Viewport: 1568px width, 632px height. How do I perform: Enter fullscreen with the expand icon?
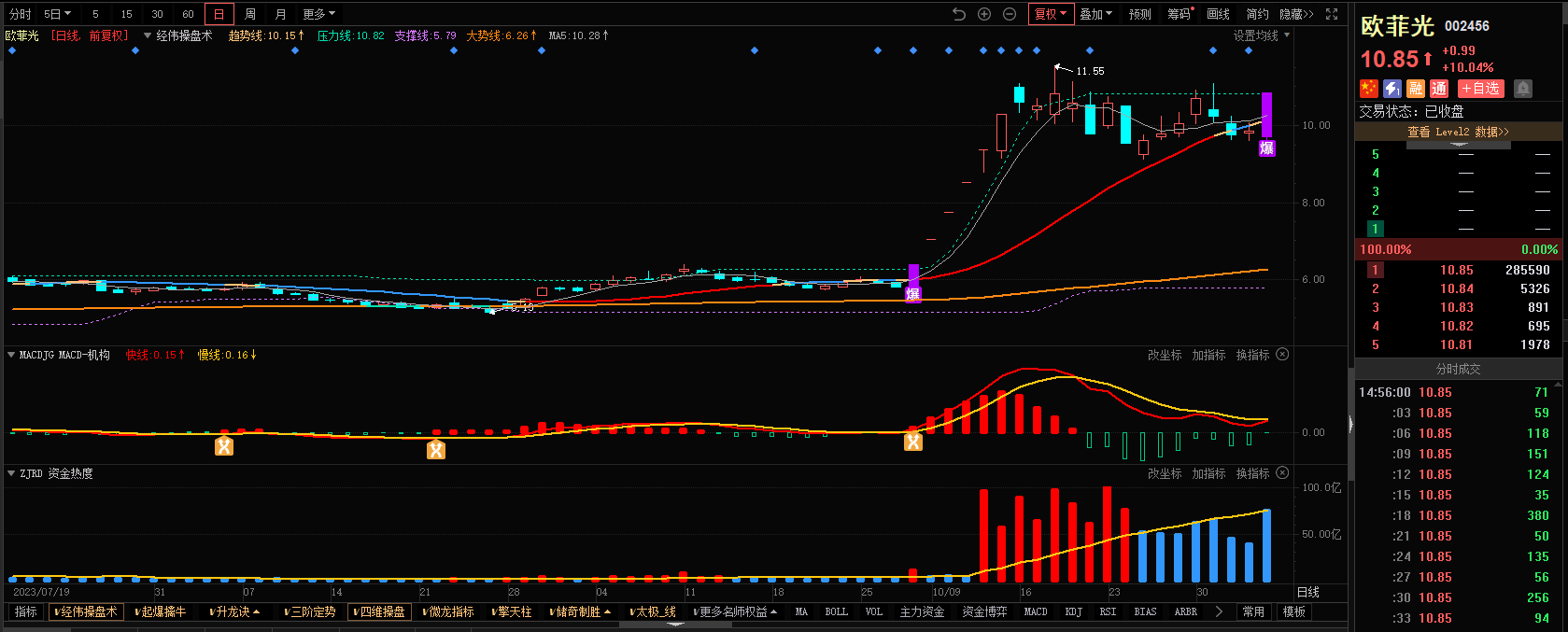1332,14
